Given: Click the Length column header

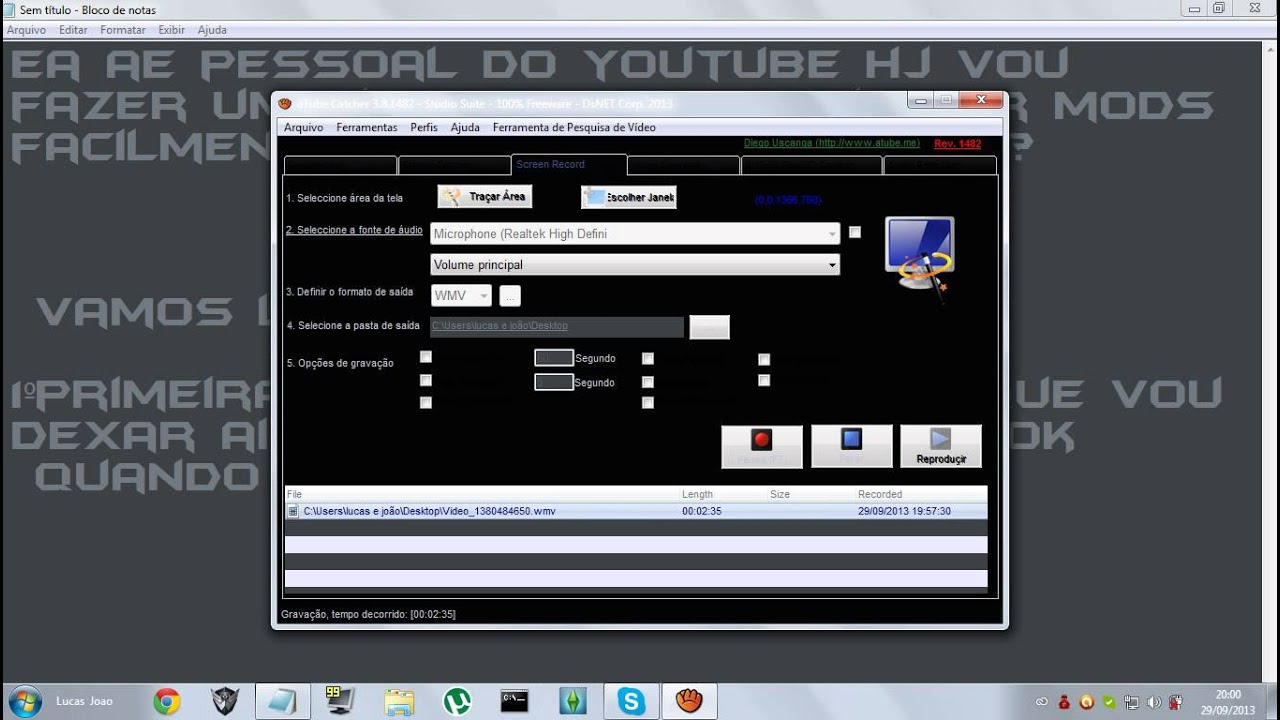Looking at the screenshot, I should (697, 494).
